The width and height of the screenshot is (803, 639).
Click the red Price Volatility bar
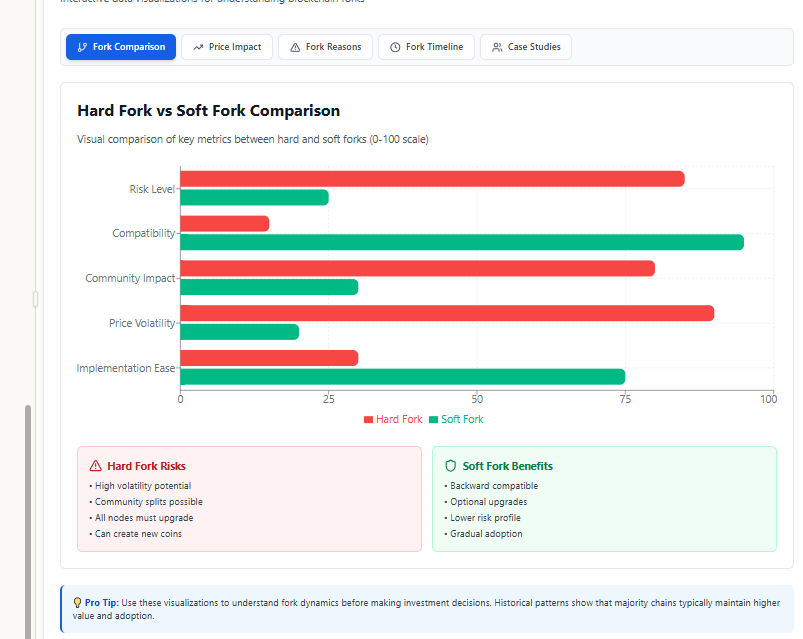pos(446,313)
